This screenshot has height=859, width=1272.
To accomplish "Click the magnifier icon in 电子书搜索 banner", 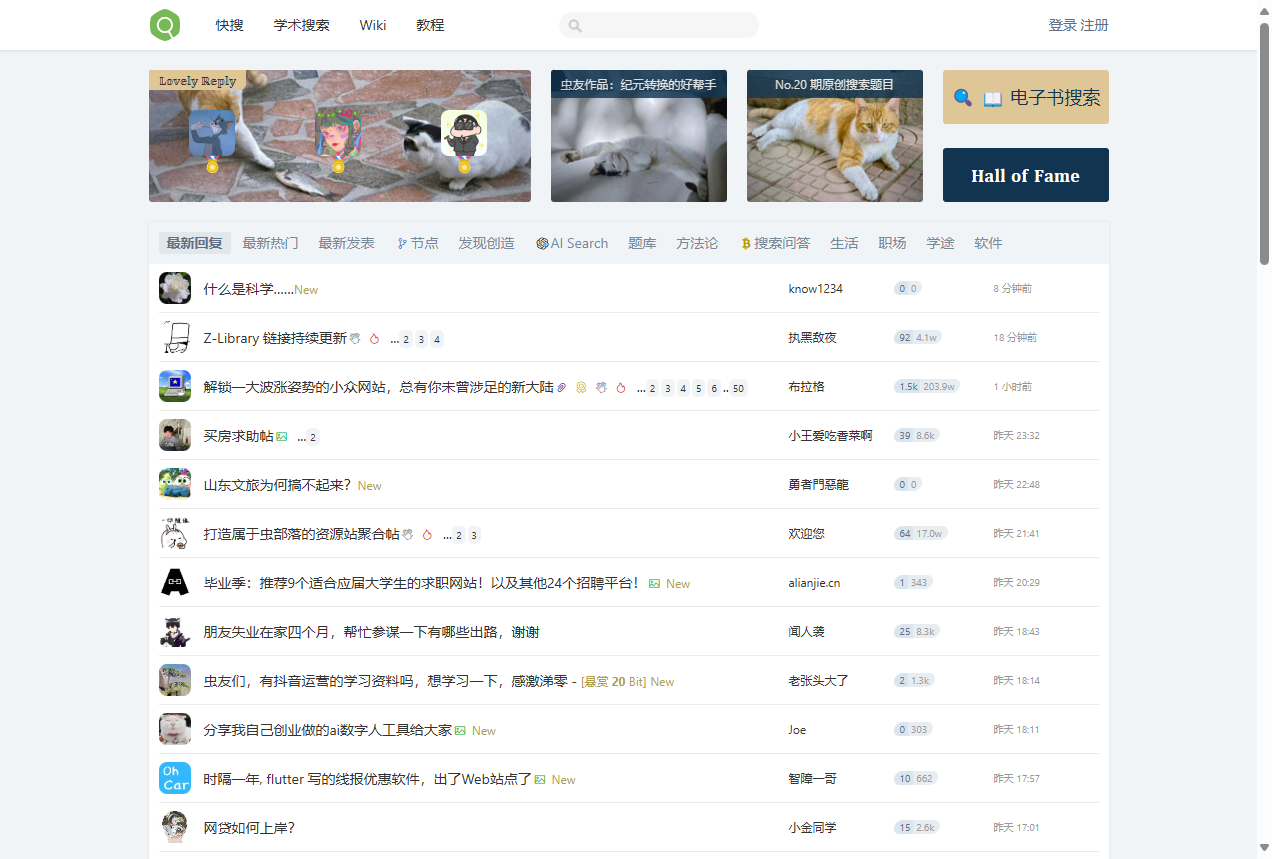I will pos(962,97).
